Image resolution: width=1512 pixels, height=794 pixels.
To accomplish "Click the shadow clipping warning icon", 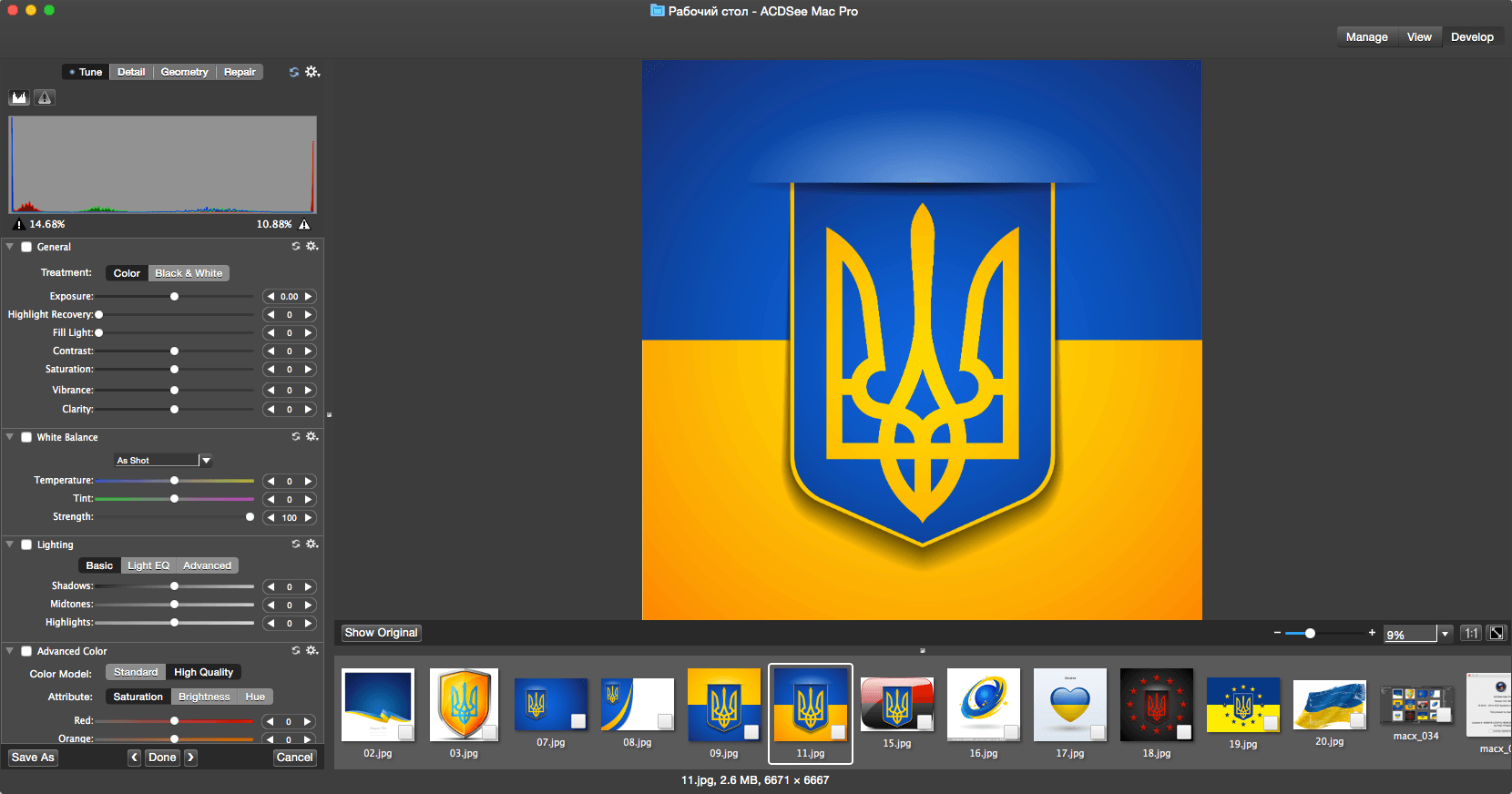I will point(19,224).
